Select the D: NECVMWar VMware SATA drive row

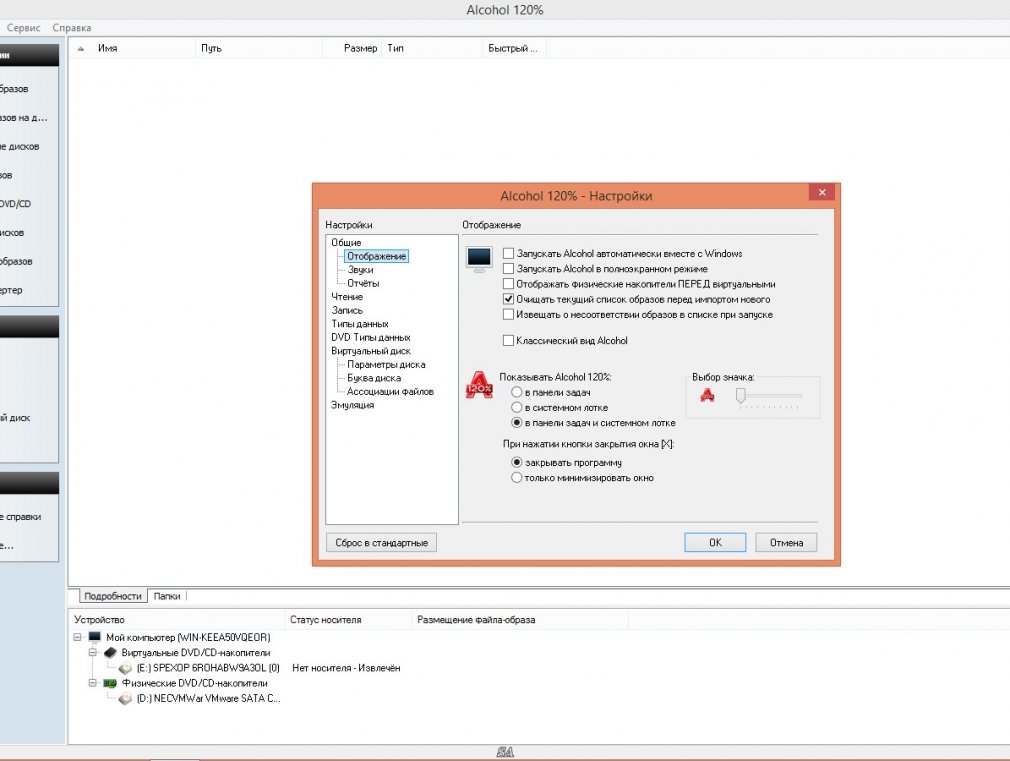tap(208, 698)
